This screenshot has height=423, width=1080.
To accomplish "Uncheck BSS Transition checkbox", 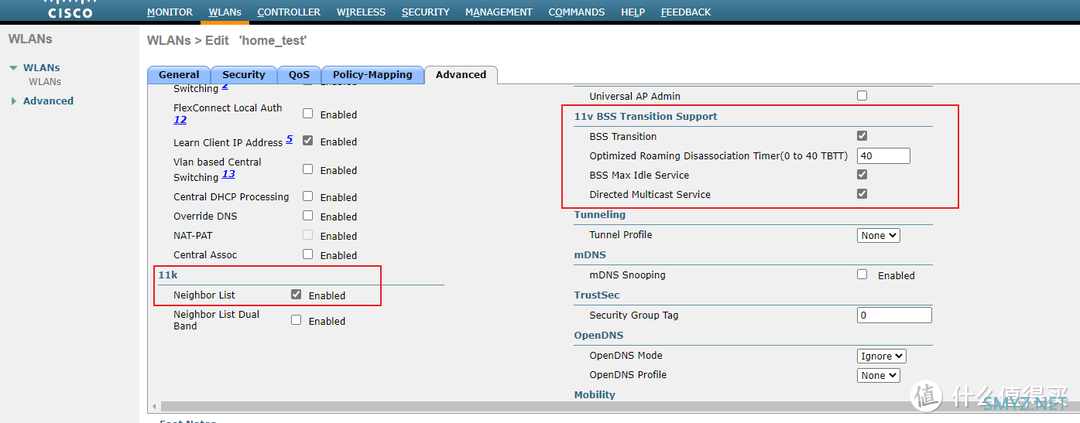I will tap(862, 136).
